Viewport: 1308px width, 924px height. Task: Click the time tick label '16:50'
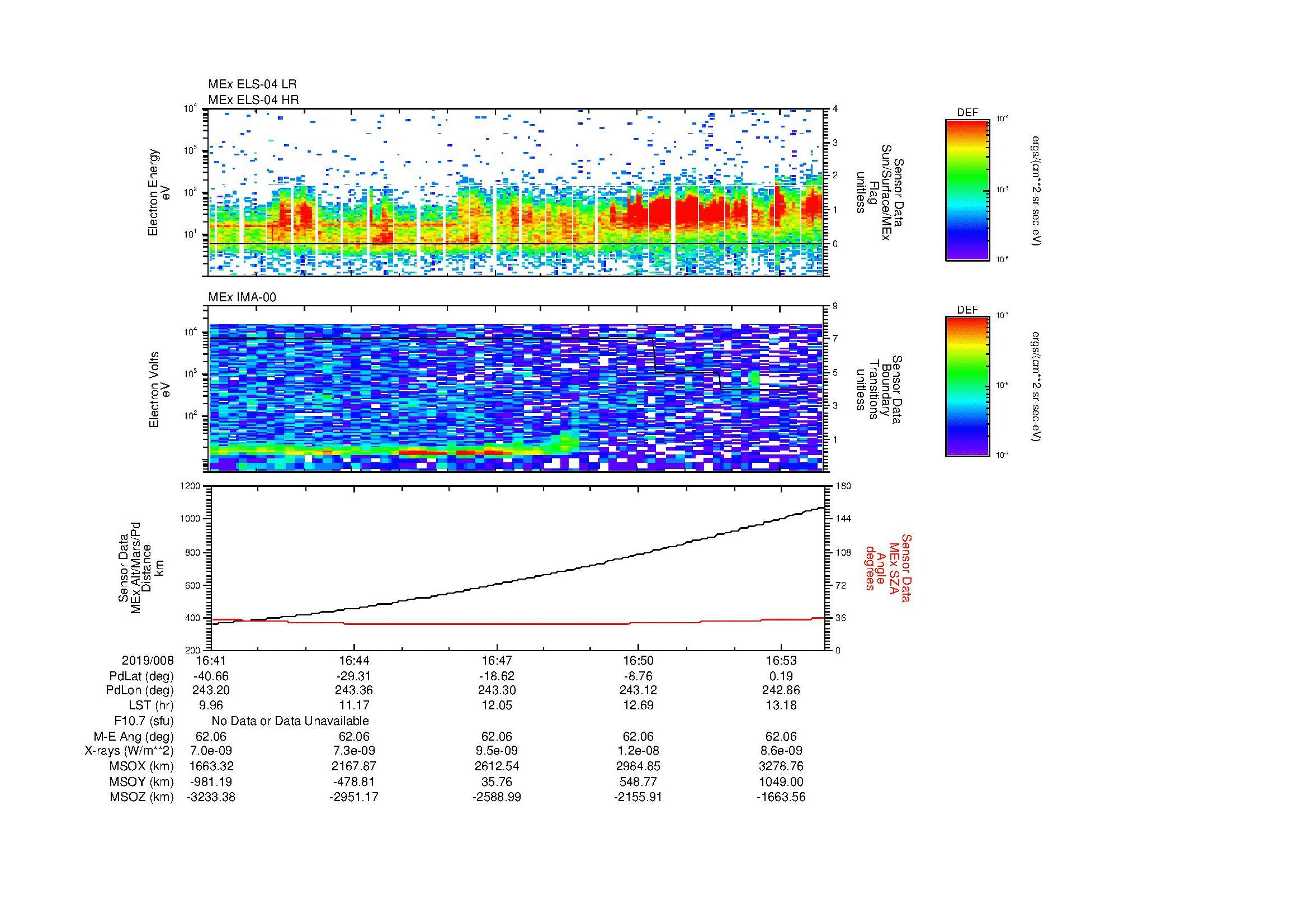point(638,661)
